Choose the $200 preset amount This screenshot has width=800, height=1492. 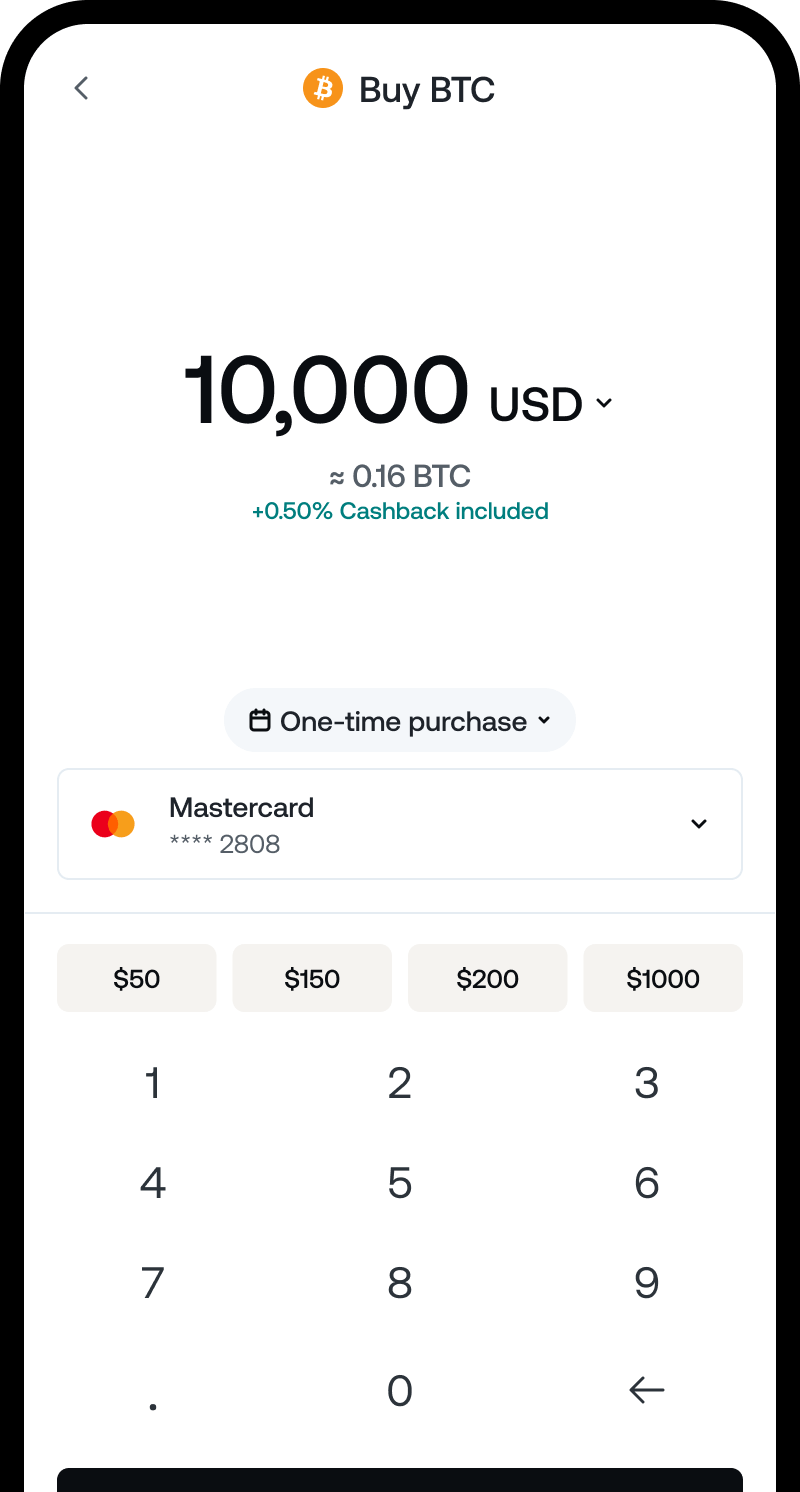point(487,978)
